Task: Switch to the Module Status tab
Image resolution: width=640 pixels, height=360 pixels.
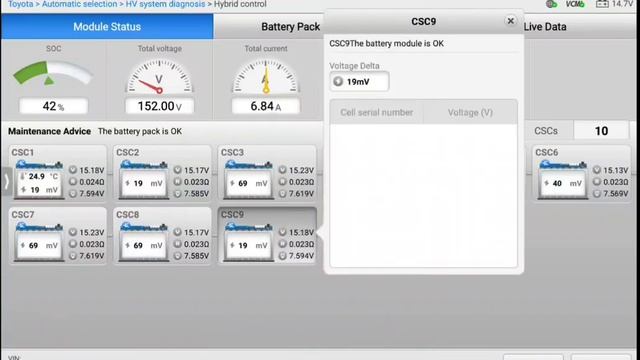Action: coord(107,27)
